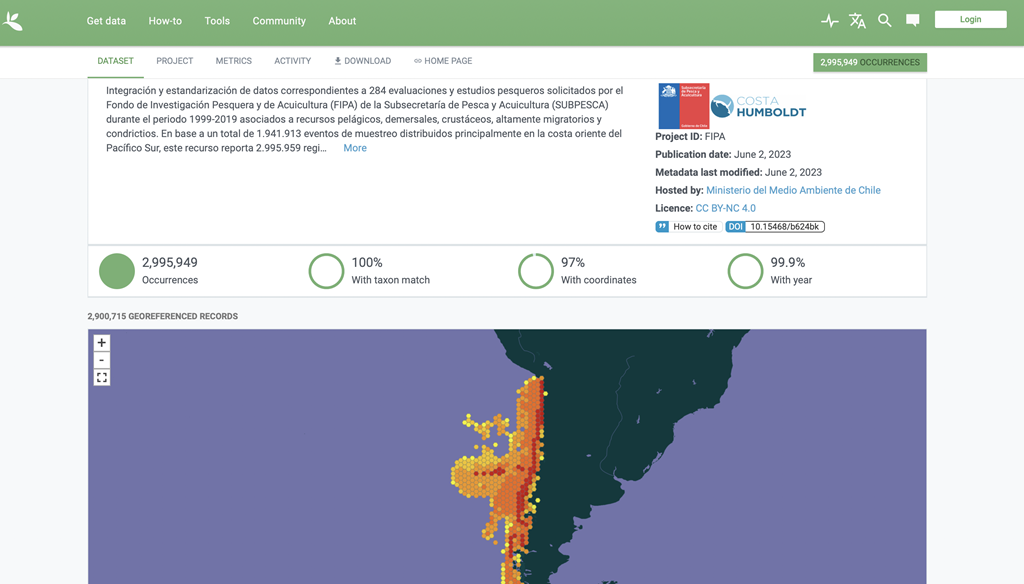Open Ministerio del Medio Ambiente de Chile link
The width and height of the screenshot is (1024, 584).
coord(793,190)
